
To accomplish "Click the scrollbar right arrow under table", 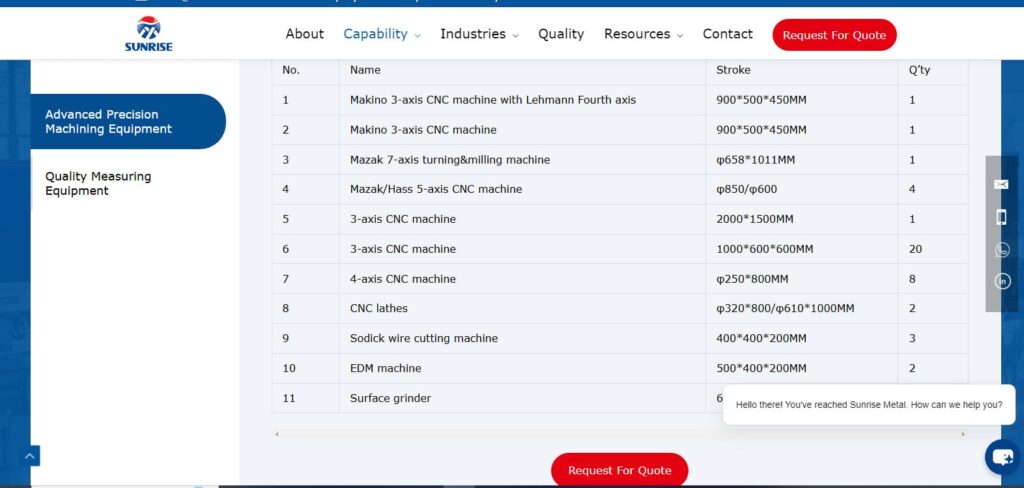I will pos(963,434).
